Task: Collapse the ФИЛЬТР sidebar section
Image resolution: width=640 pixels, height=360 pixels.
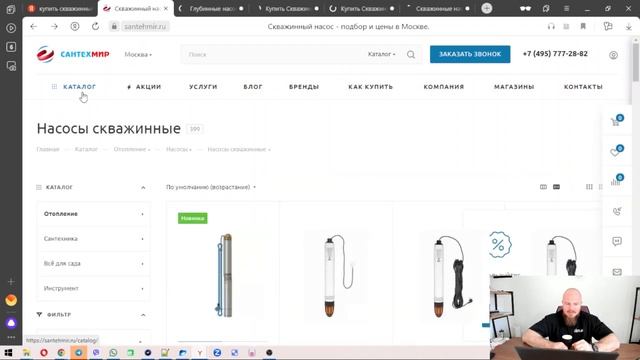Action: [x=143, y=315]
